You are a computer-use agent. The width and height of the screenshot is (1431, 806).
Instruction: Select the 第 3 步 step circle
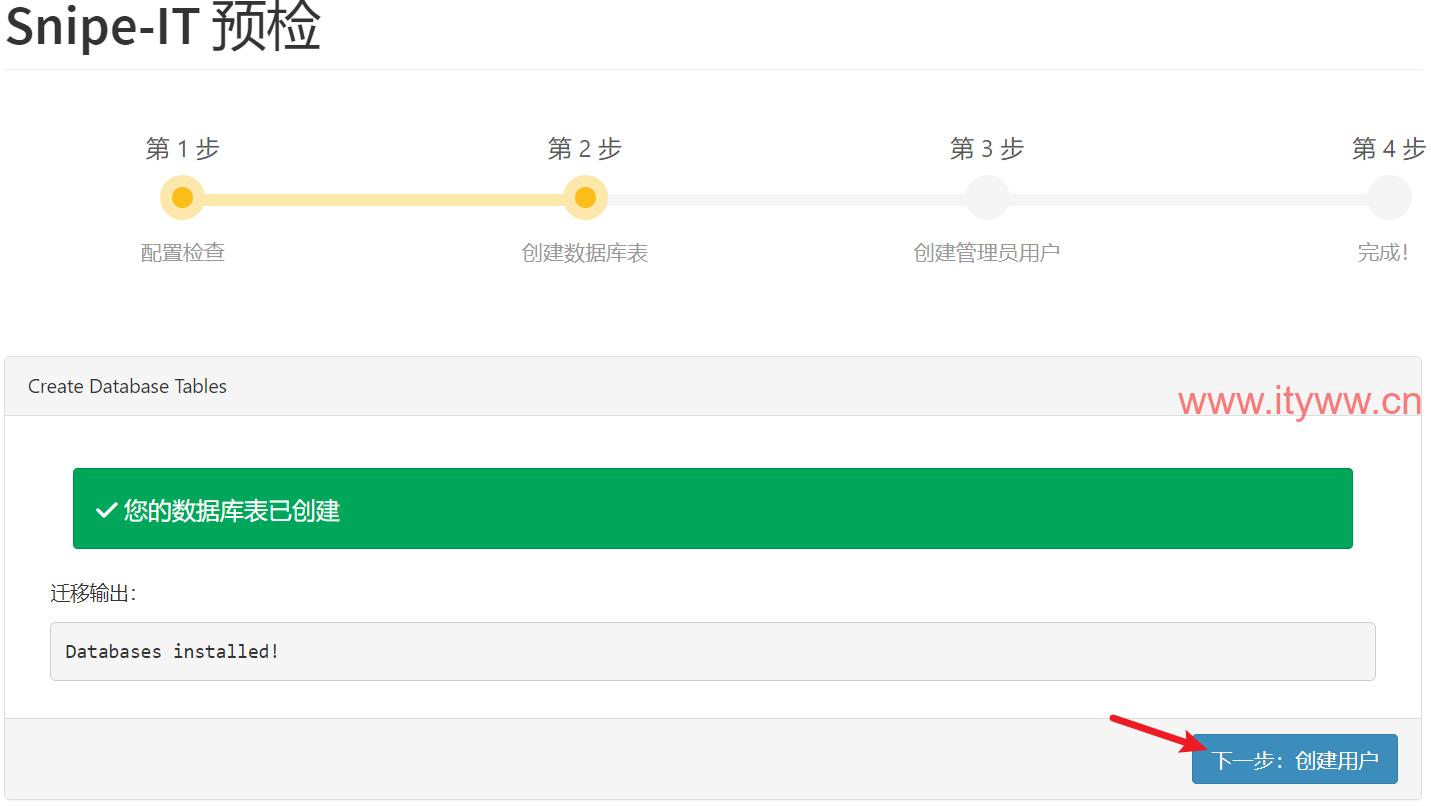[x=987, y=198]
